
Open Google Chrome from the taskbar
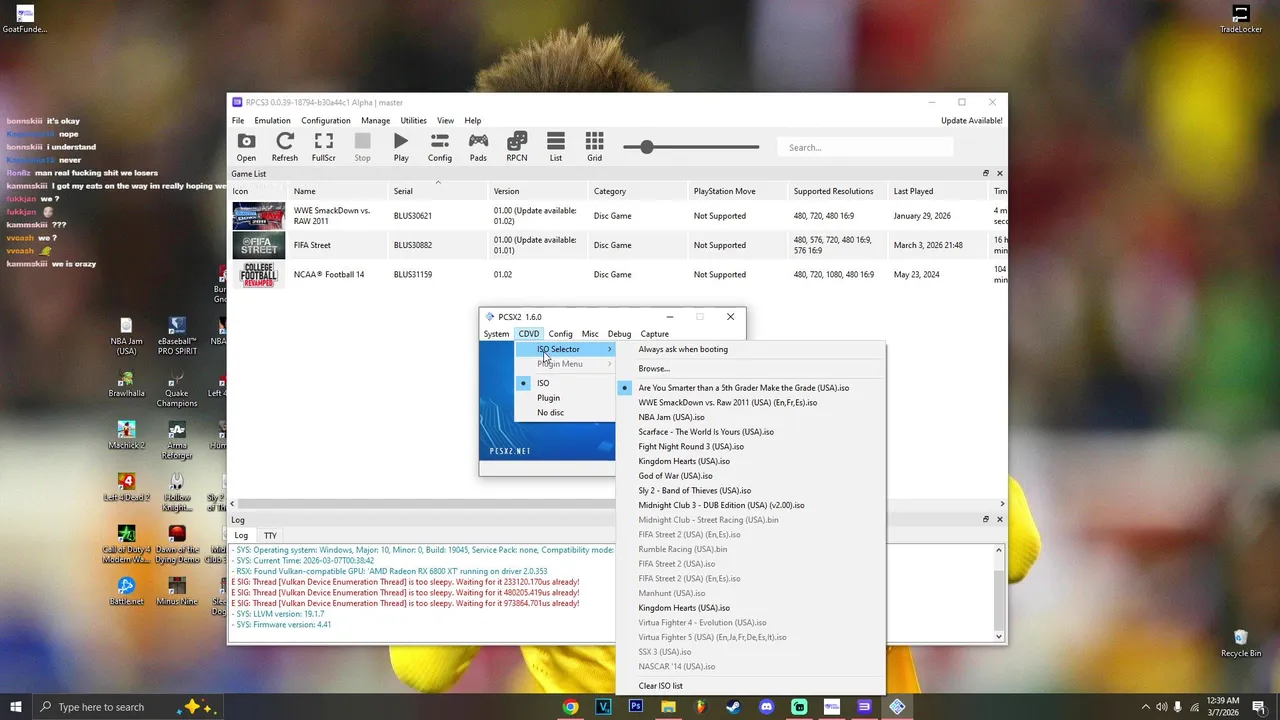(570, 707)
